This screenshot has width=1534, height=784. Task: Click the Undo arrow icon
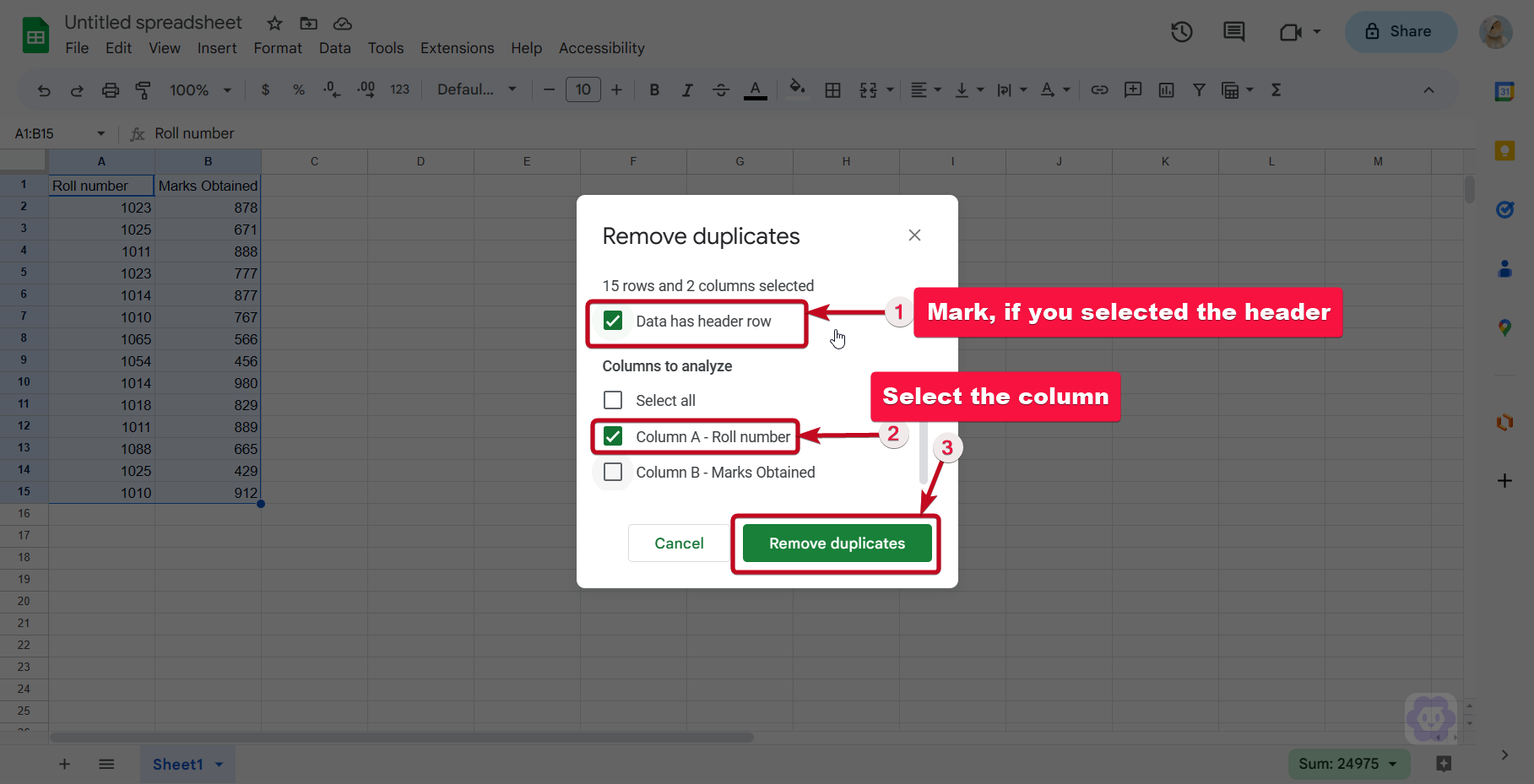click(x=44, y=90)
